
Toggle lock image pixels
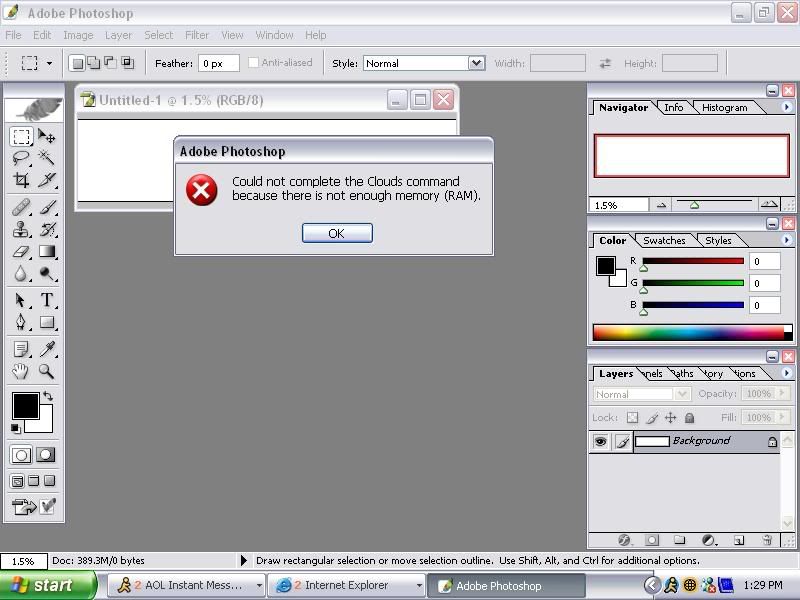[x=652, y=418]
